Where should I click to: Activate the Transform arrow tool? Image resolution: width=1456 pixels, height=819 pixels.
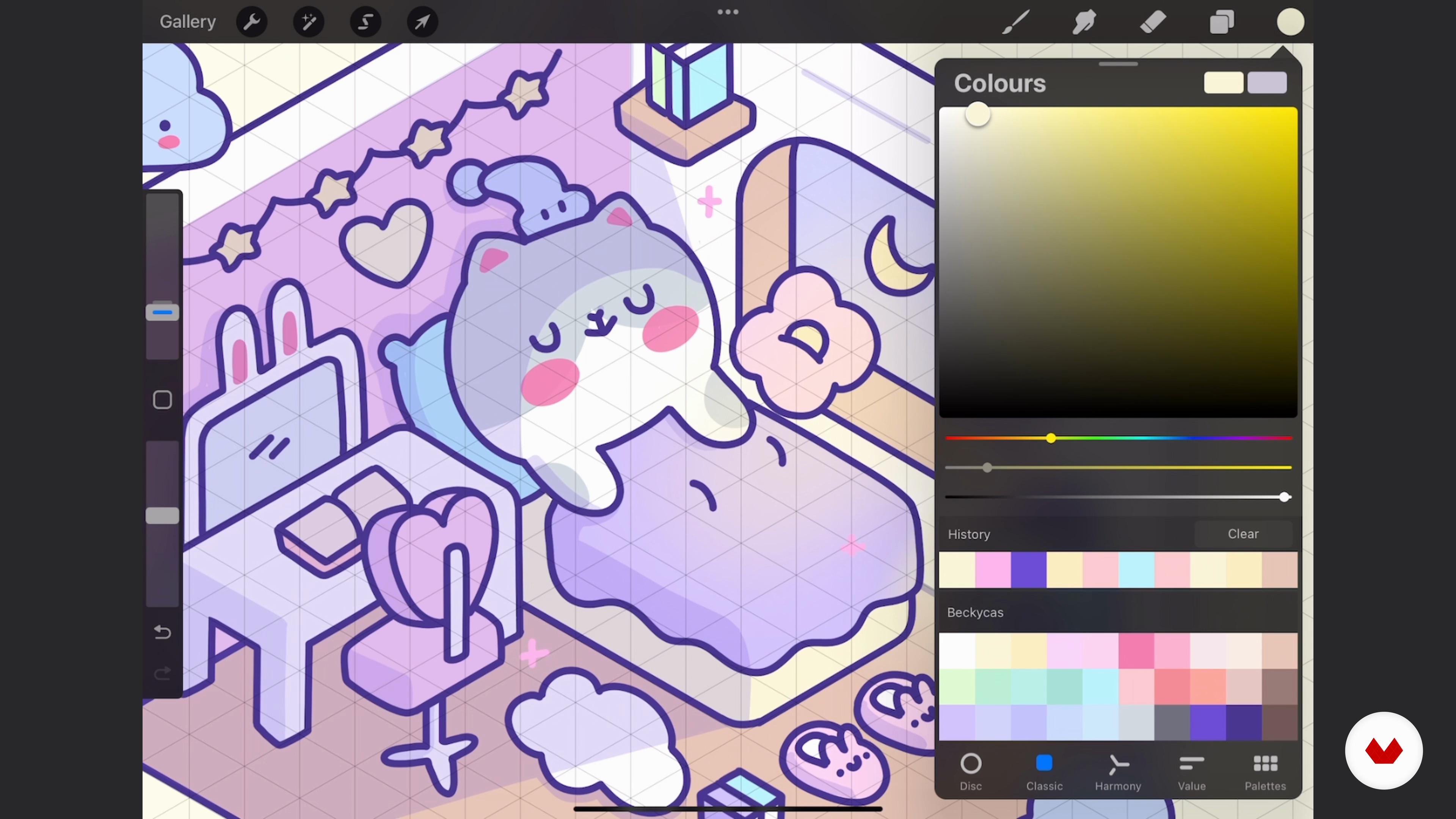[x=422, y=22]
